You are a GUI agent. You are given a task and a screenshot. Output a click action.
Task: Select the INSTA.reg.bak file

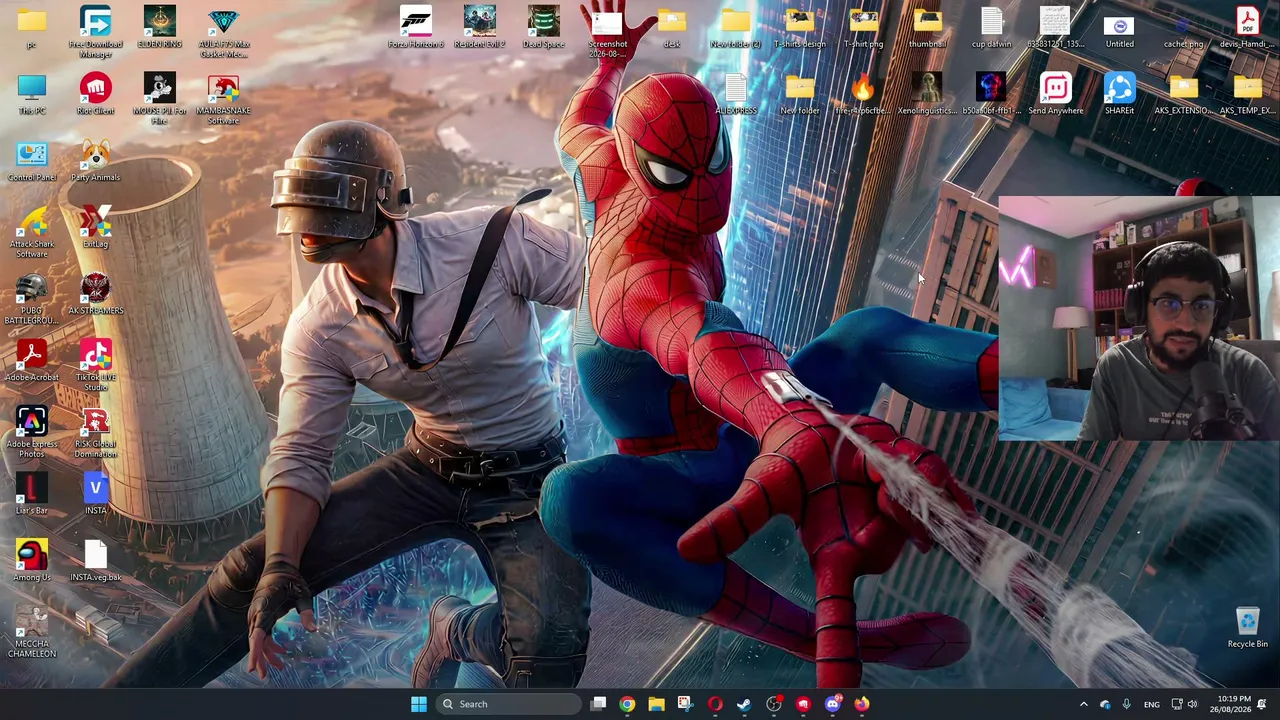point(96,561)
